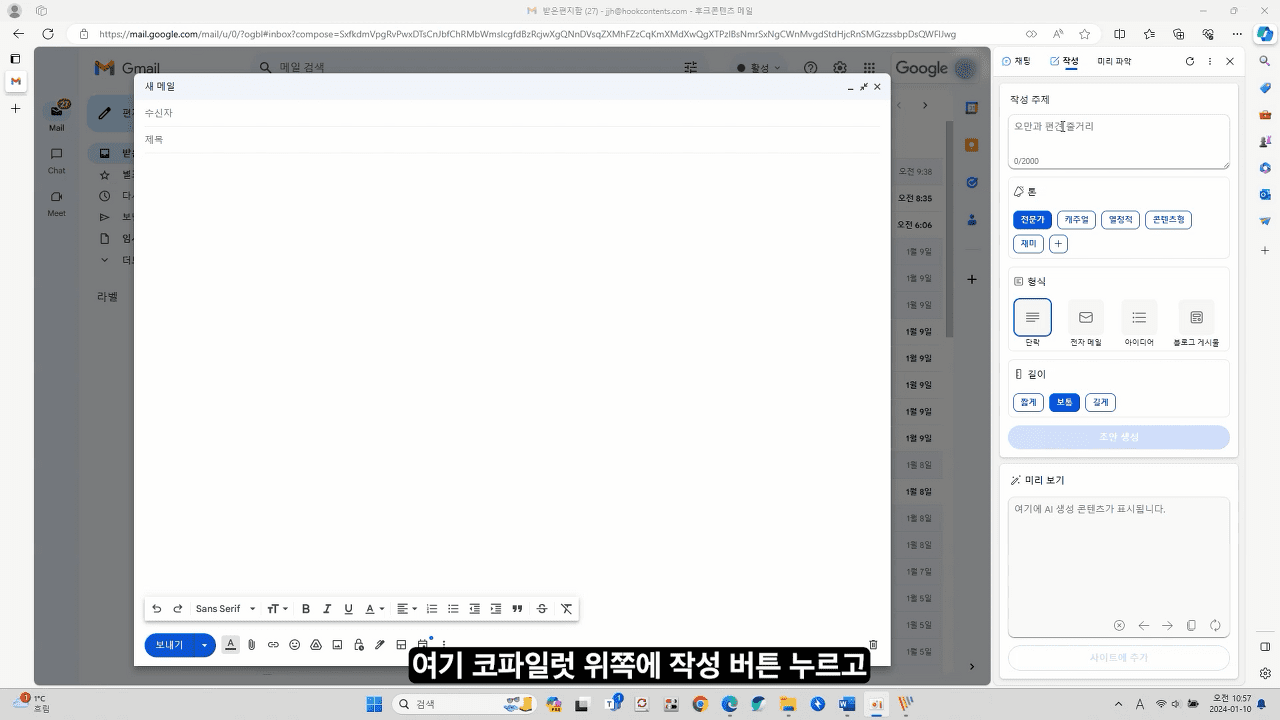Open the Sans Serif font dropdown
The width and height of the screenshot is (1280, 720).
pos(224,608)
